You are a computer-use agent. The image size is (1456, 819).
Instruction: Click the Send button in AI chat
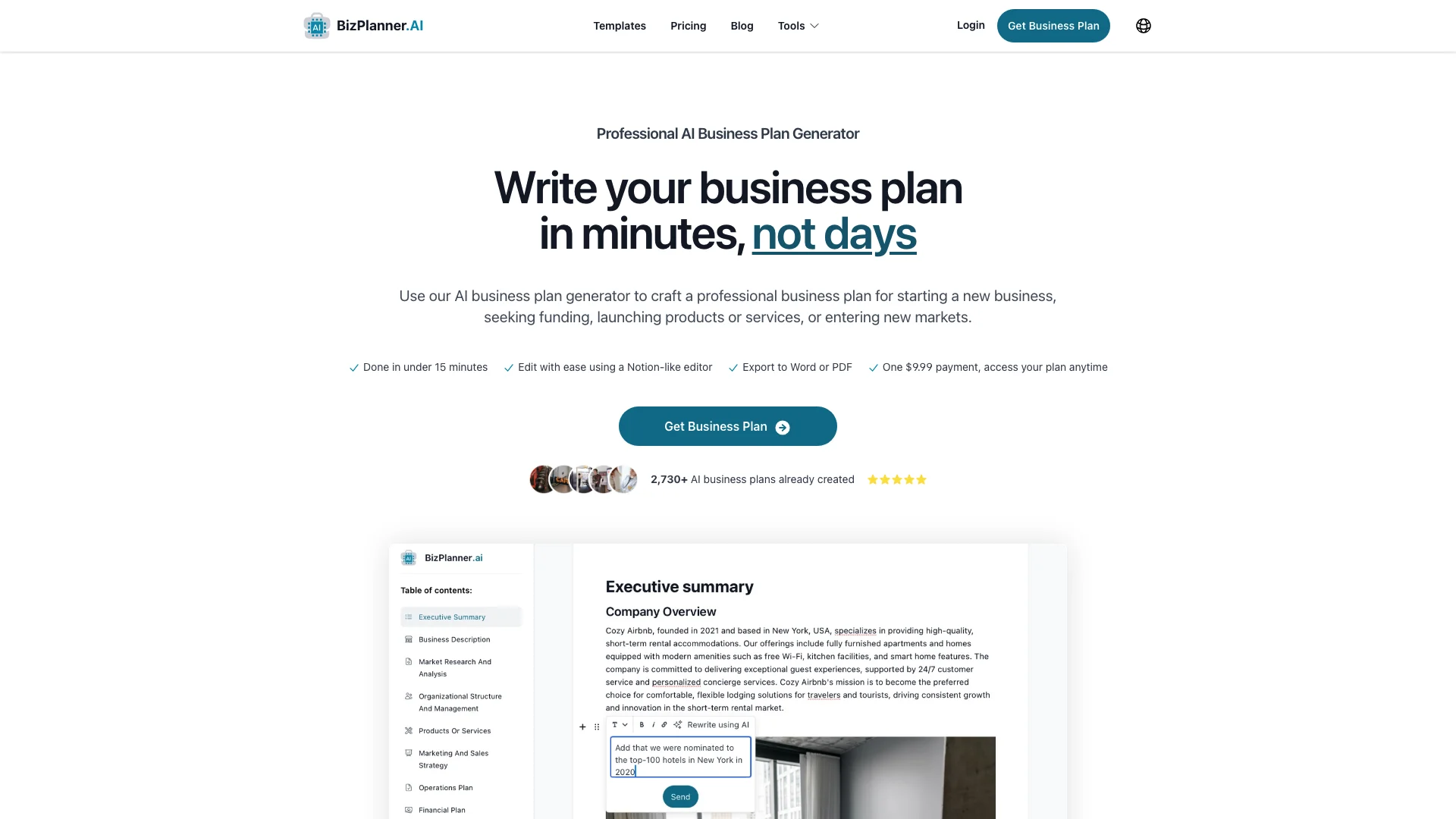pos(680,796)
